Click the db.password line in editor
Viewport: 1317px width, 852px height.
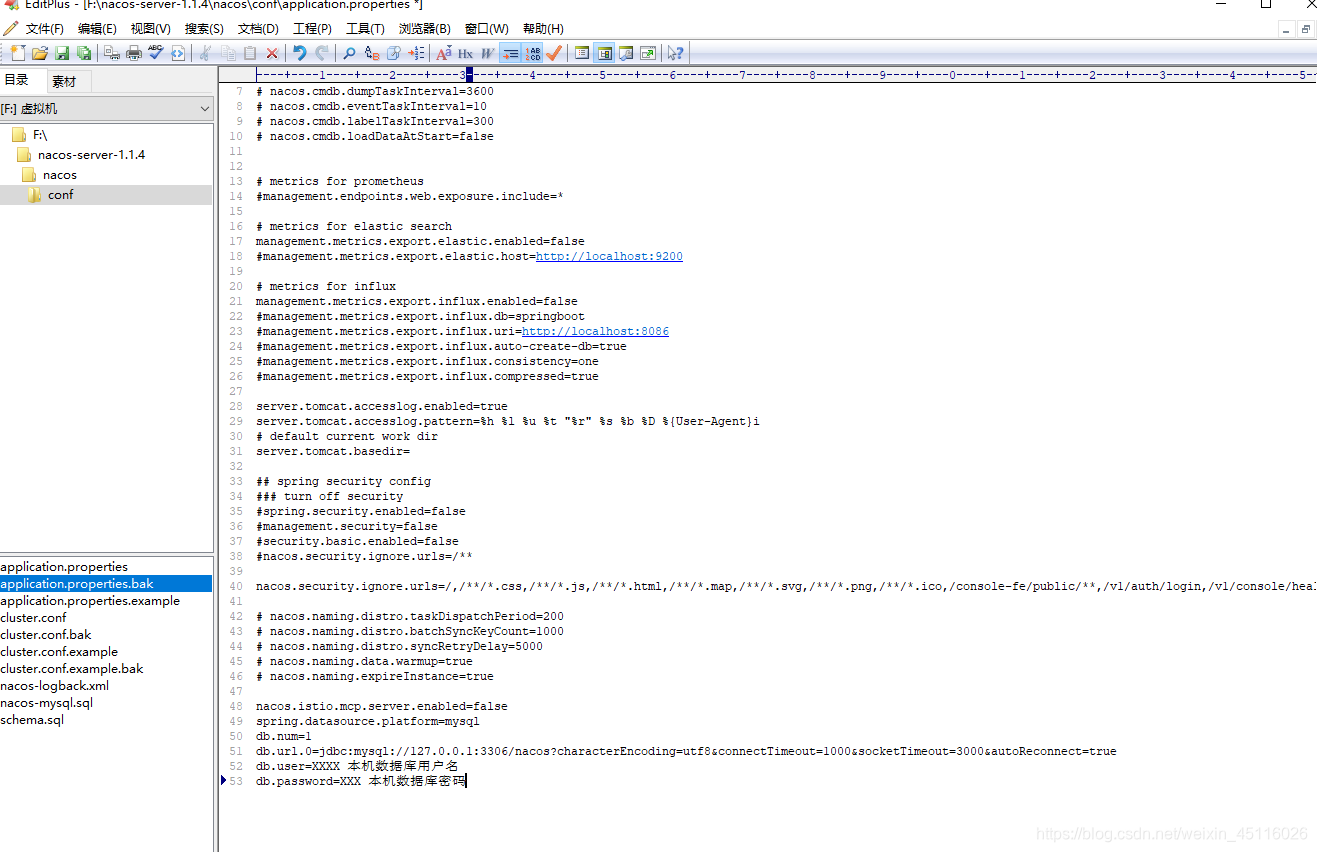click(x=361, y=781)
